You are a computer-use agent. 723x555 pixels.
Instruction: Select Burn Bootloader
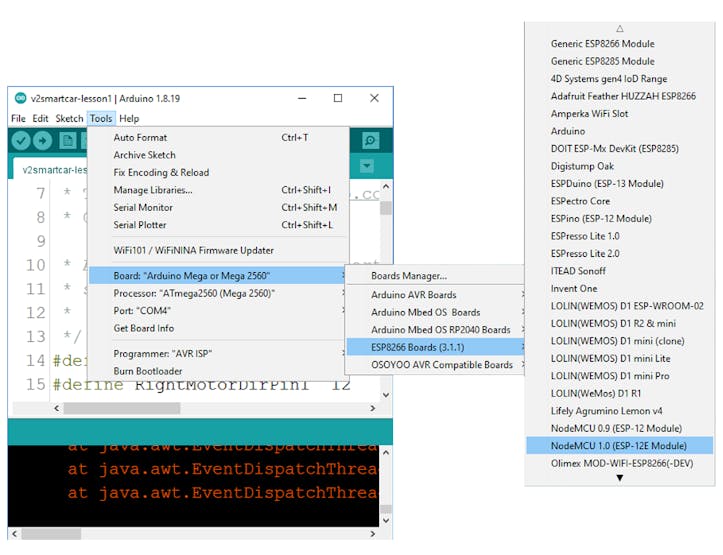219,371
